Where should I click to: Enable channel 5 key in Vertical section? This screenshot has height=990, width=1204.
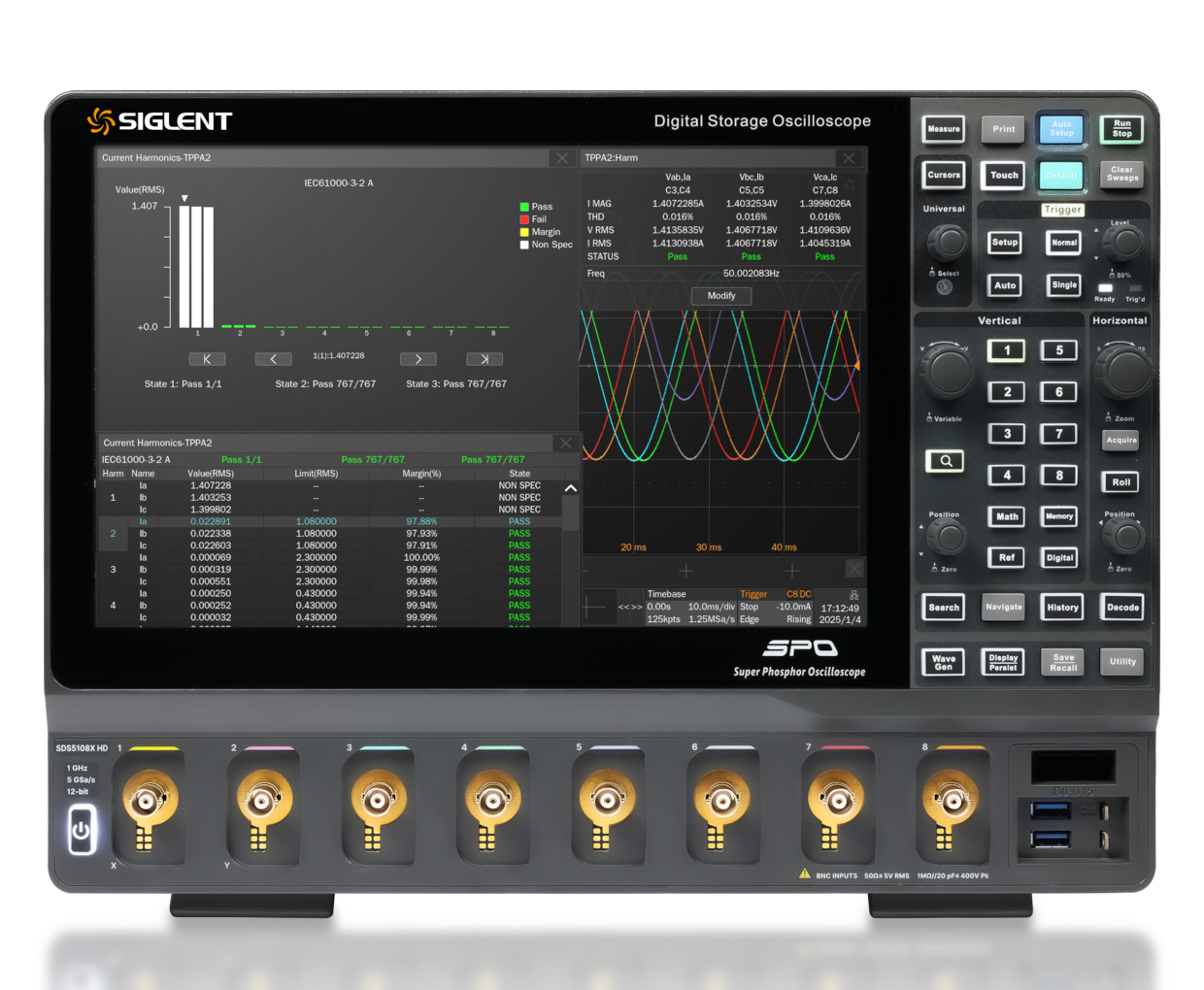coord(1059,350)
